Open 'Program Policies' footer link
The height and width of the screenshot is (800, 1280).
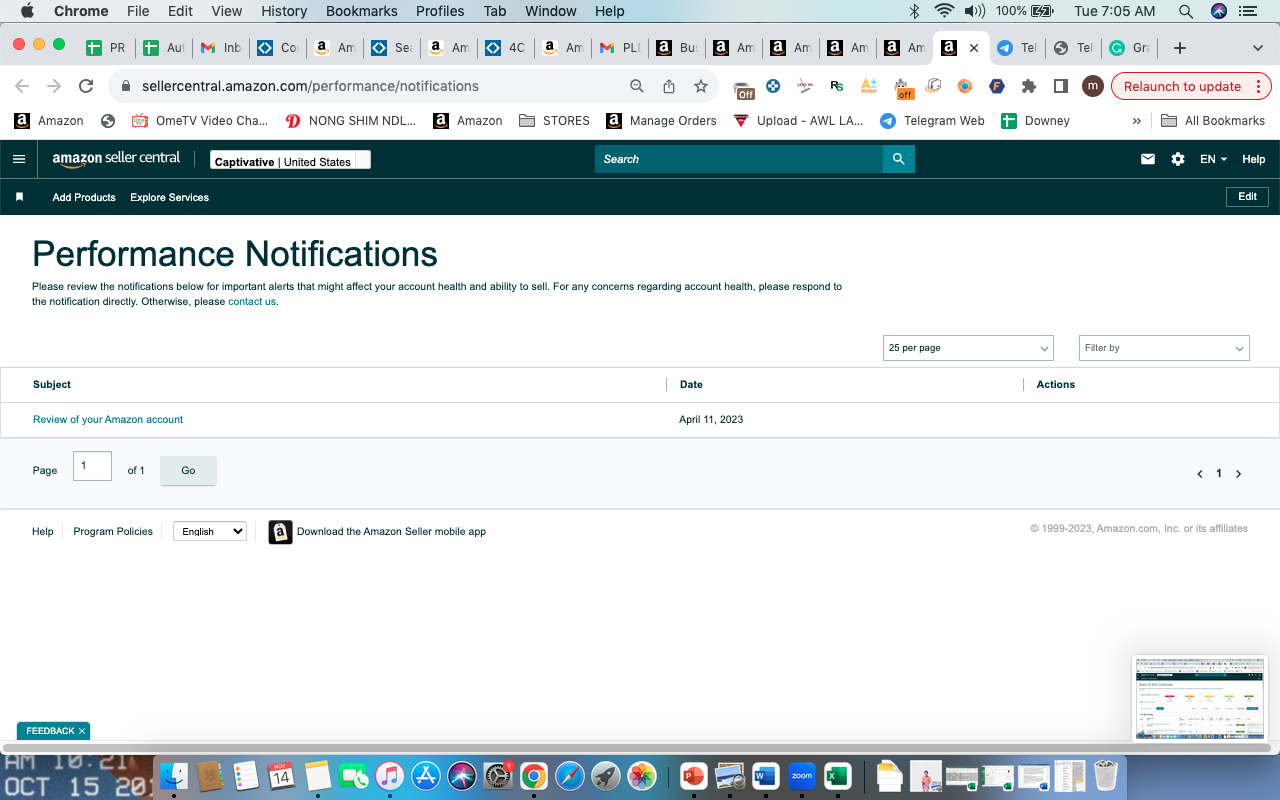tap(113, 532)
